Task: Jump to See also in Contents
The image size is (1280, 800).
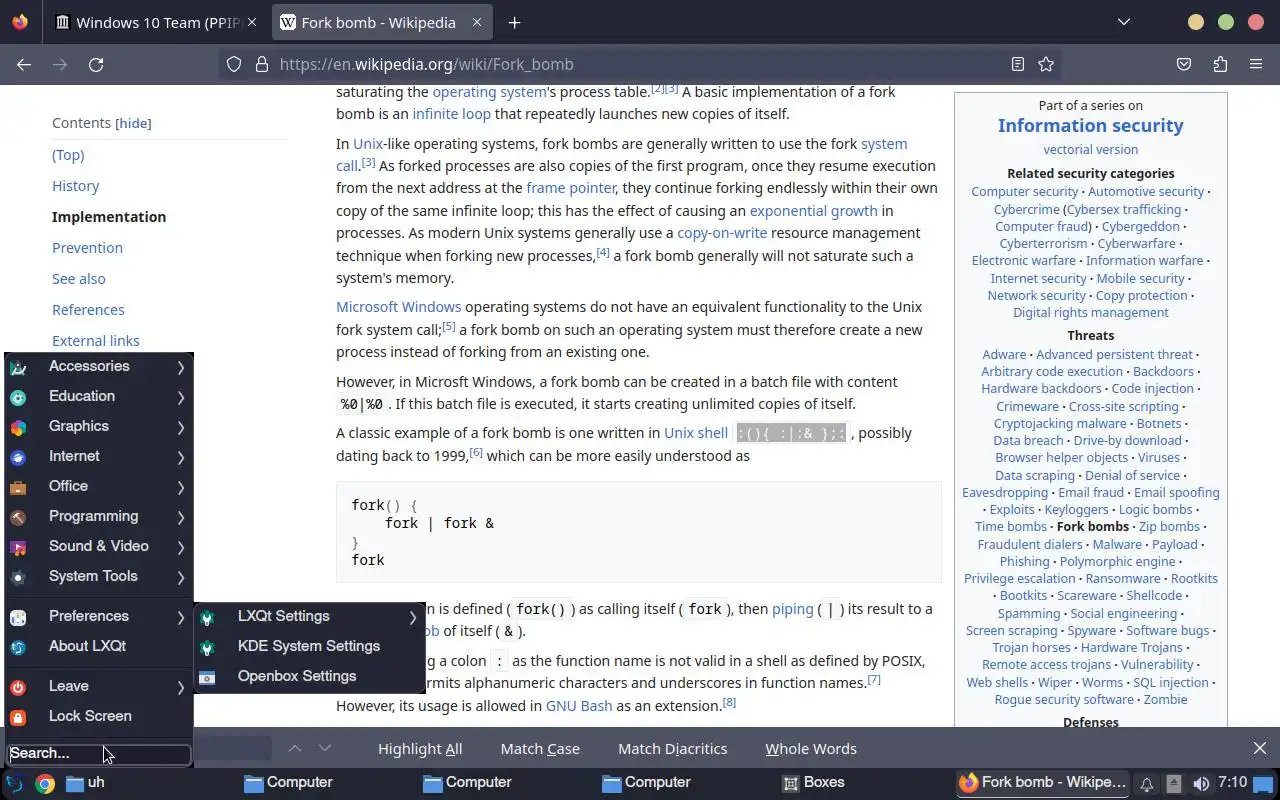Action: coord(78,279)
